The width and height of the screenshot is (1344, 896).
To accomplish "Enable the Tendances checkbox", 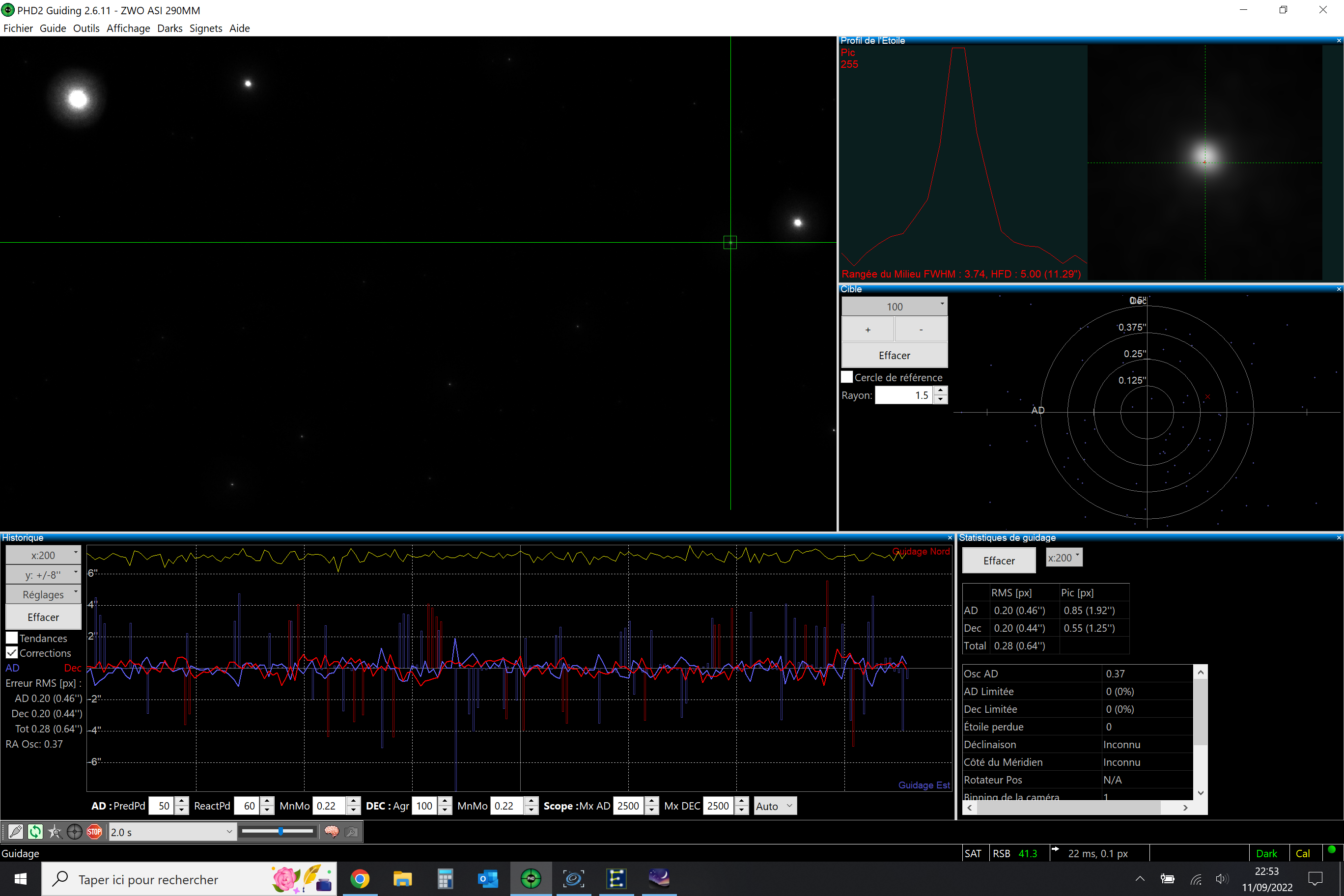I will point(12,638).
